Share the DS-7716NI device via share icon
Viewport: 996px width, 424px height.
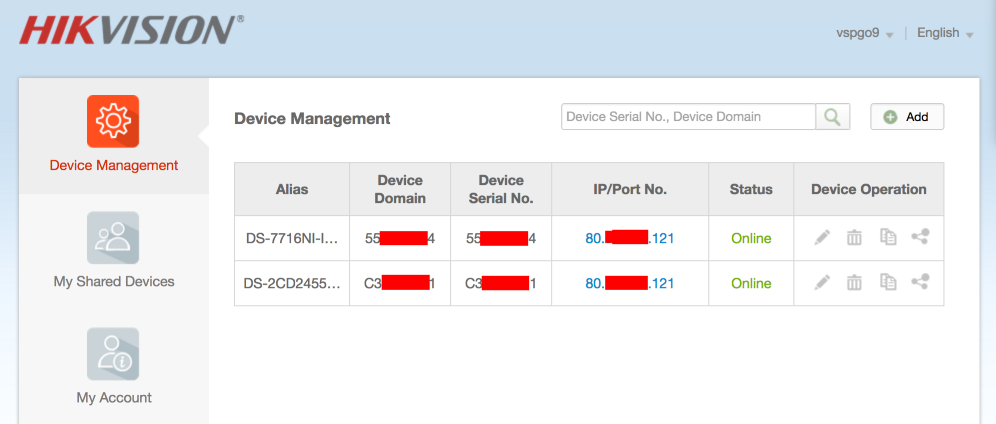click(920, 238)
